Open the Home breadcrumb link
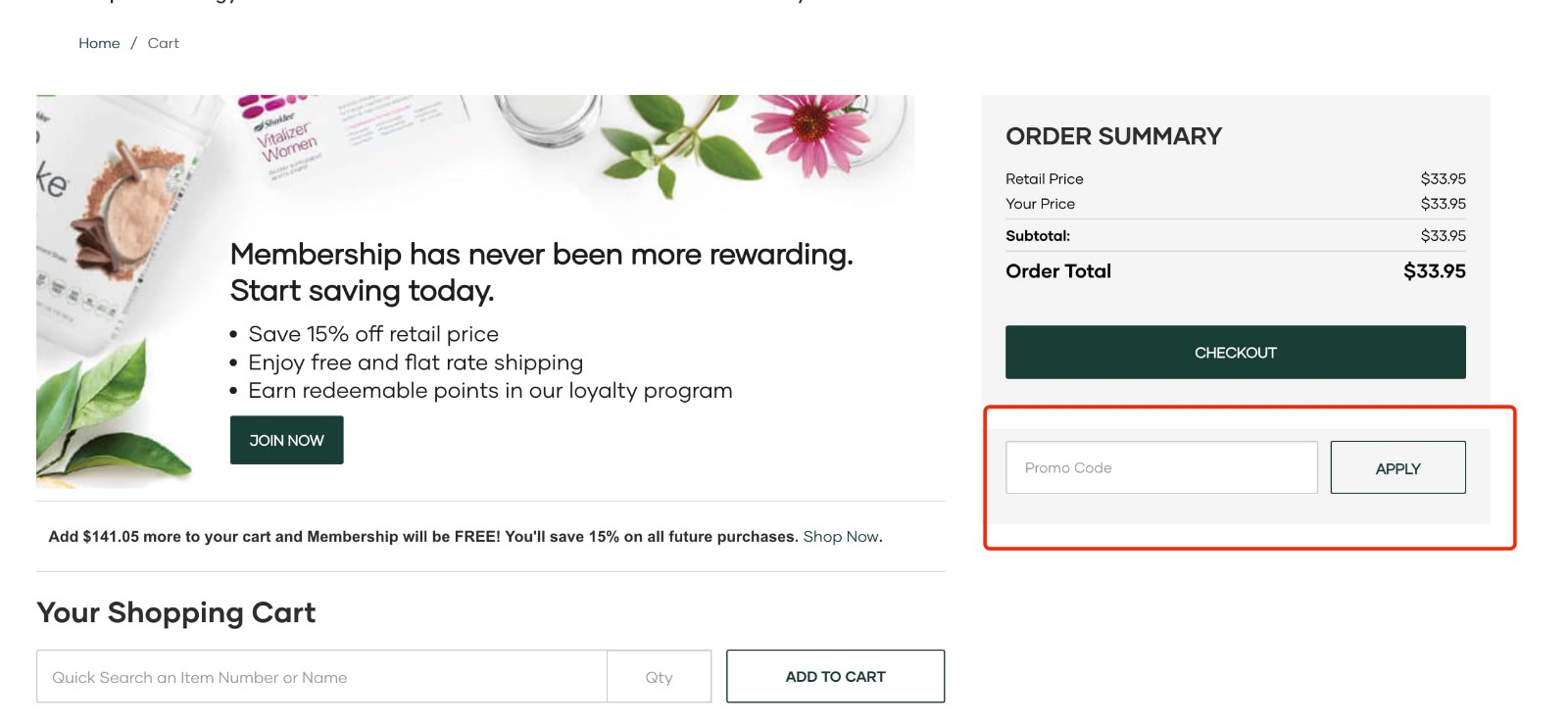Viewport: 1568px width, 725px height. [x=98, y=43]
